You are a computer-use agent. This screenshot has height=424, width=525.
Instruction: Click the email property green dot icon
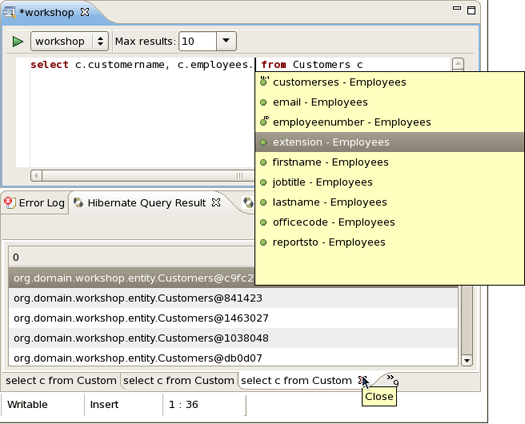[264, 102]
